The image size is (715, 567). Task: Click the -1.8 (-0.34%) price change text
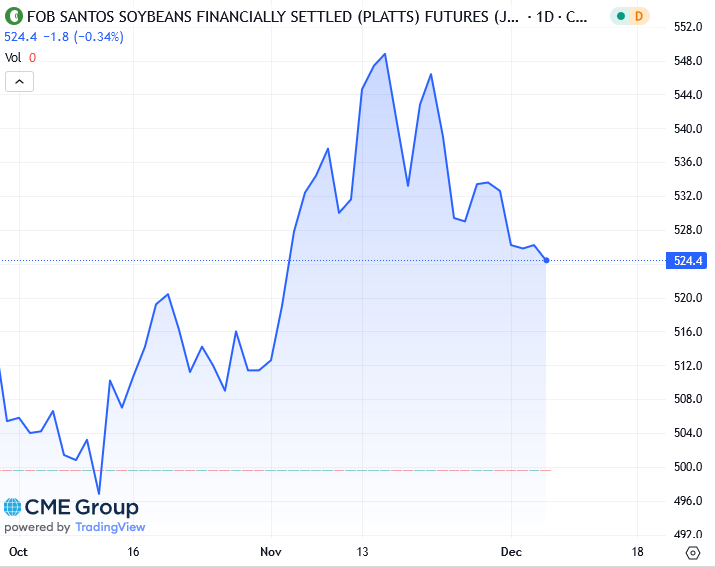click(82, 37)
